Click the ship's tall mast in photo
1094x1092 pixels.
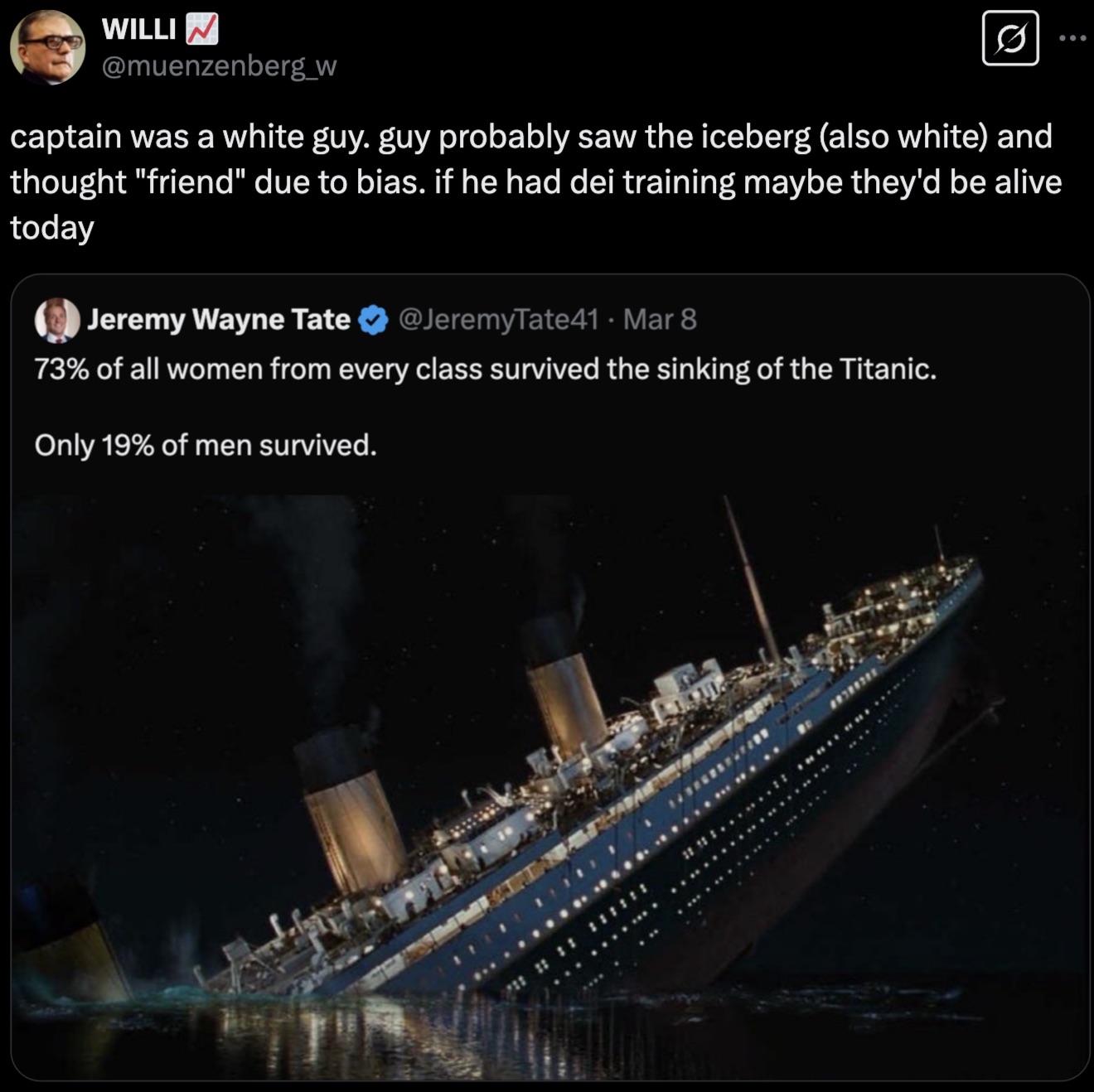[x=752, y=580]
